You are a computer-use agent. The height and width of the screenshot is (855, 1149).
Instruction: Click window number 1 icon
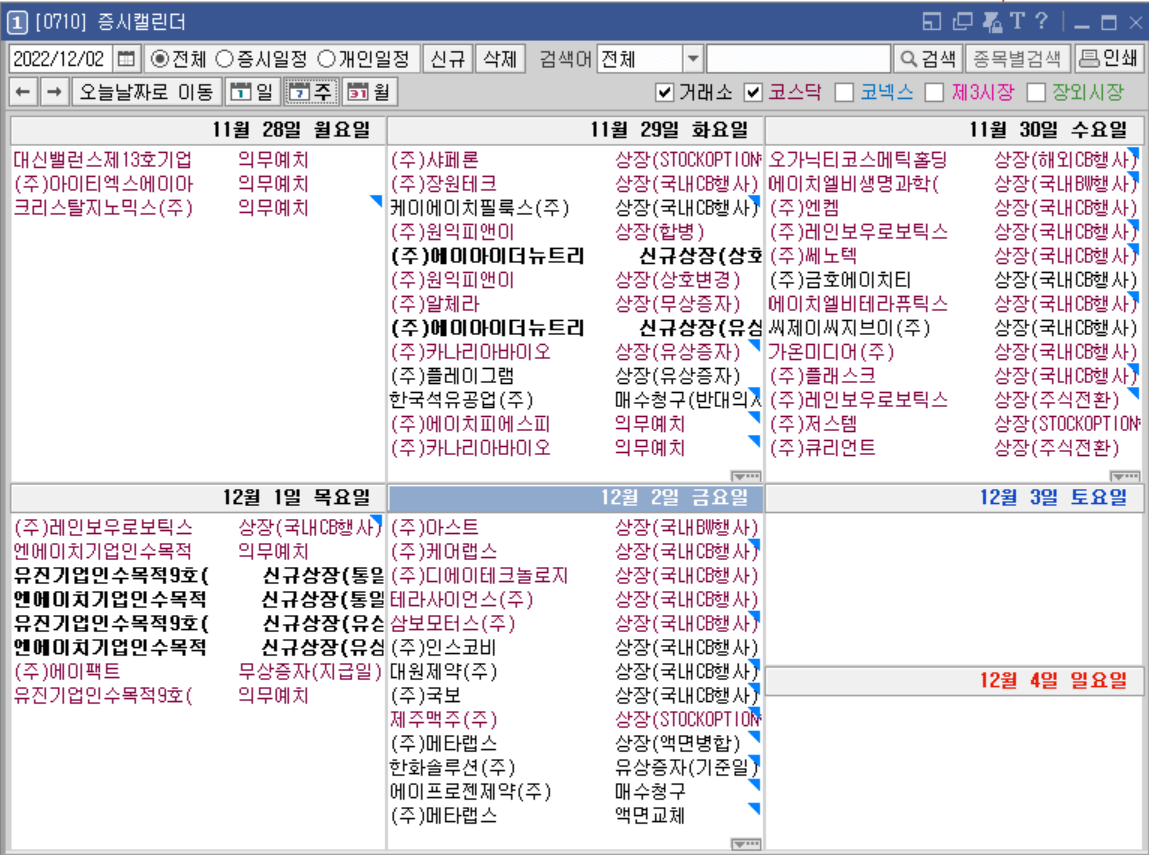(x=17, y=23)
